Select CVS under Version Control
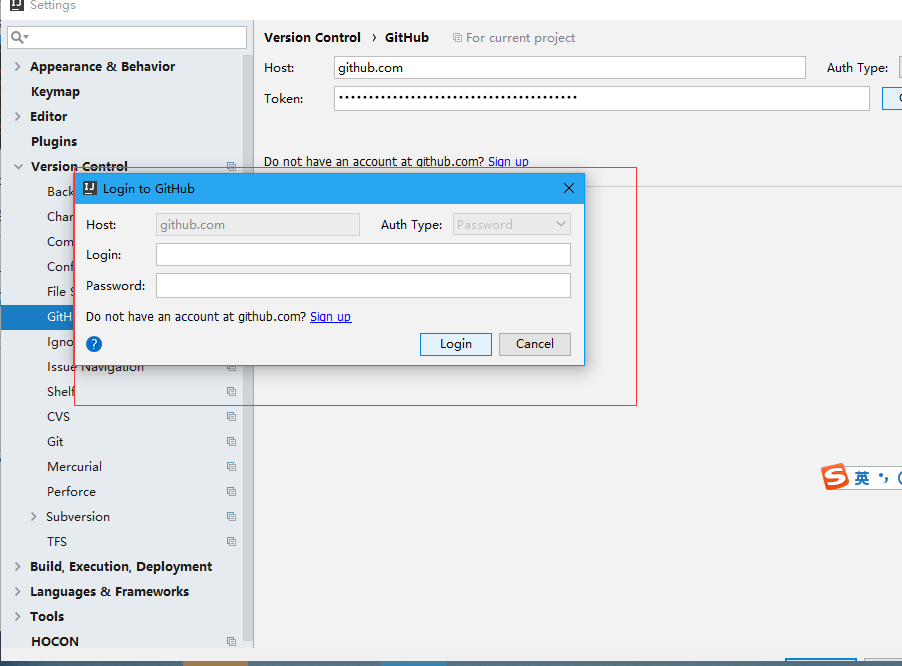The height and width of the screenshot is (666, 902). (58, 416)
